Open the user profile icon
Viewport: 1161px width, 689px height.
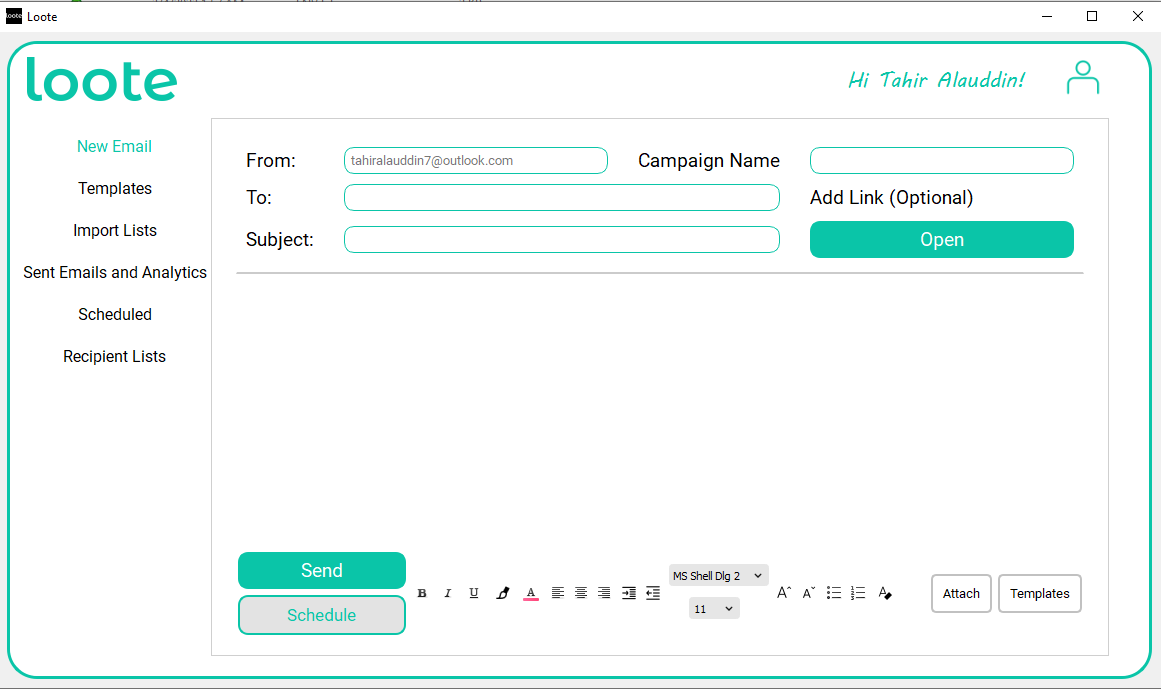coord(1083,78)
